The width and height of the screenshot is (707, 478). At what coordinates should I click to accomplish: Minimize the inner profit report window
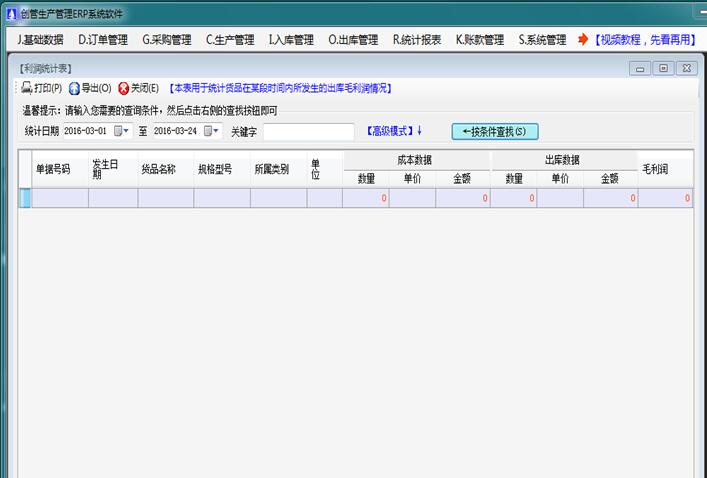(x=641, y=68)
